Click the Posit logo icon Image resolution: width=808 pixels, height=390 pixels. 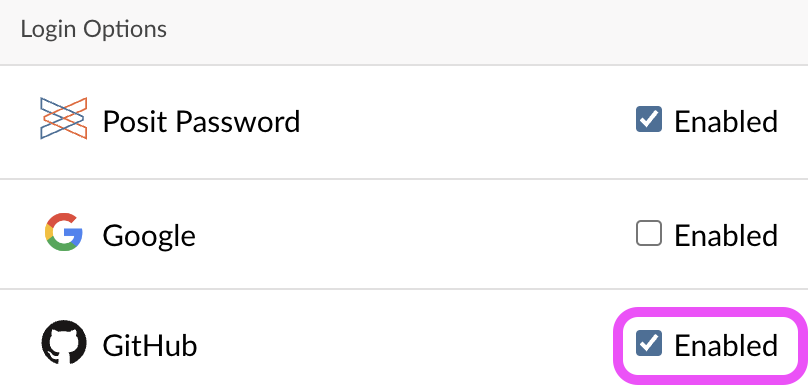coord(63,118)
